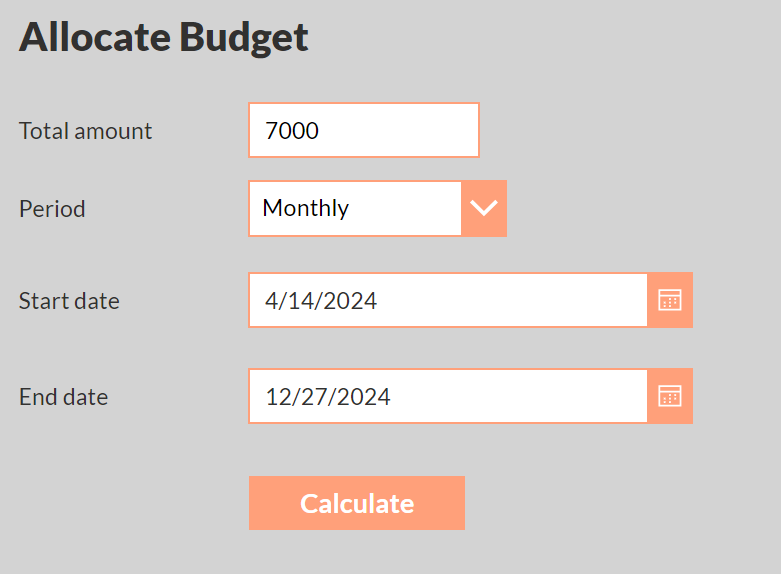
Task: Click the Start date label
Action: (x=69, y=301)
